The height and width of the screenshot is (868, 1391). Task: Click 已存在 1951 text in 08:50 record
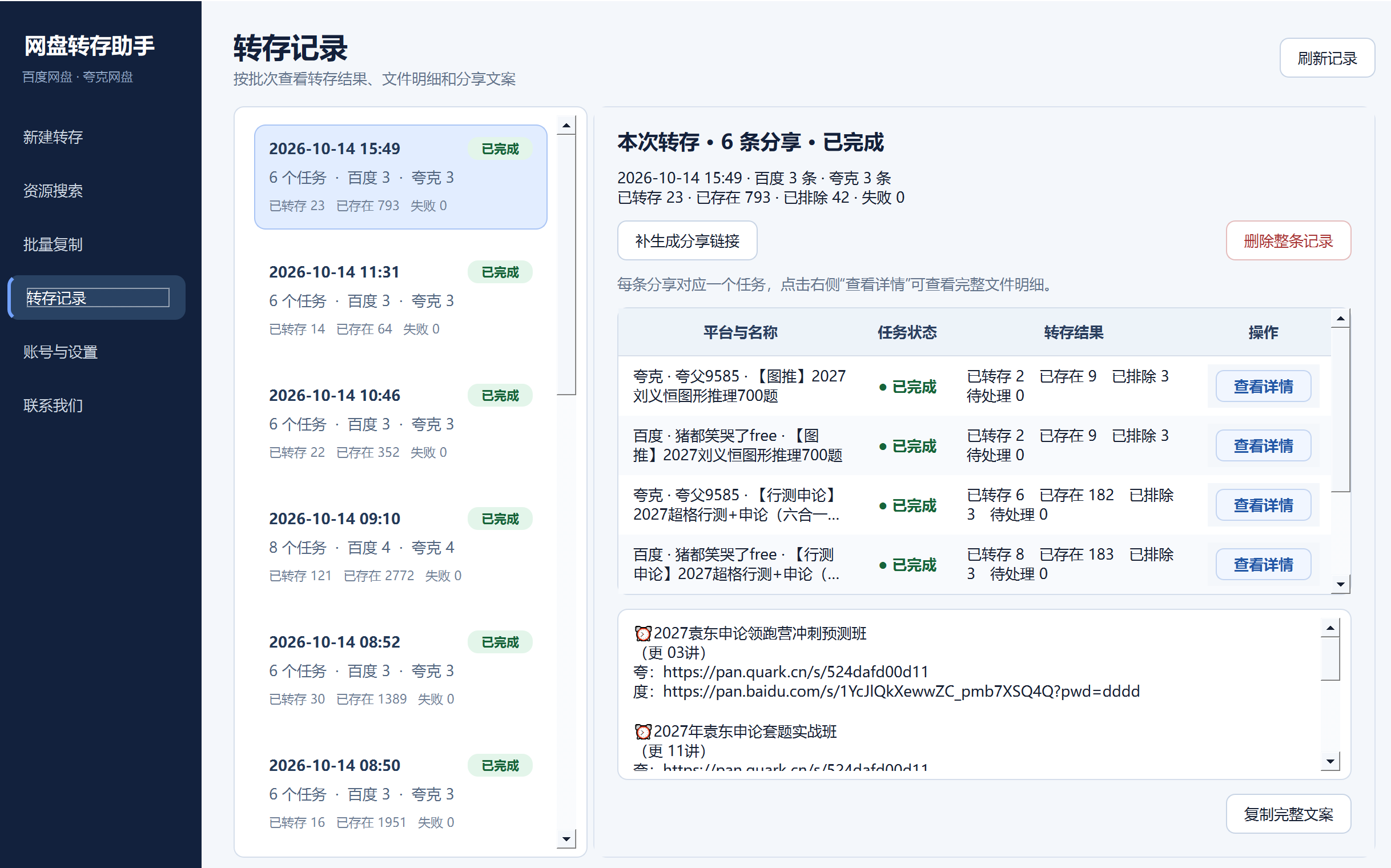pyautogui.click(x=371, y=822)
